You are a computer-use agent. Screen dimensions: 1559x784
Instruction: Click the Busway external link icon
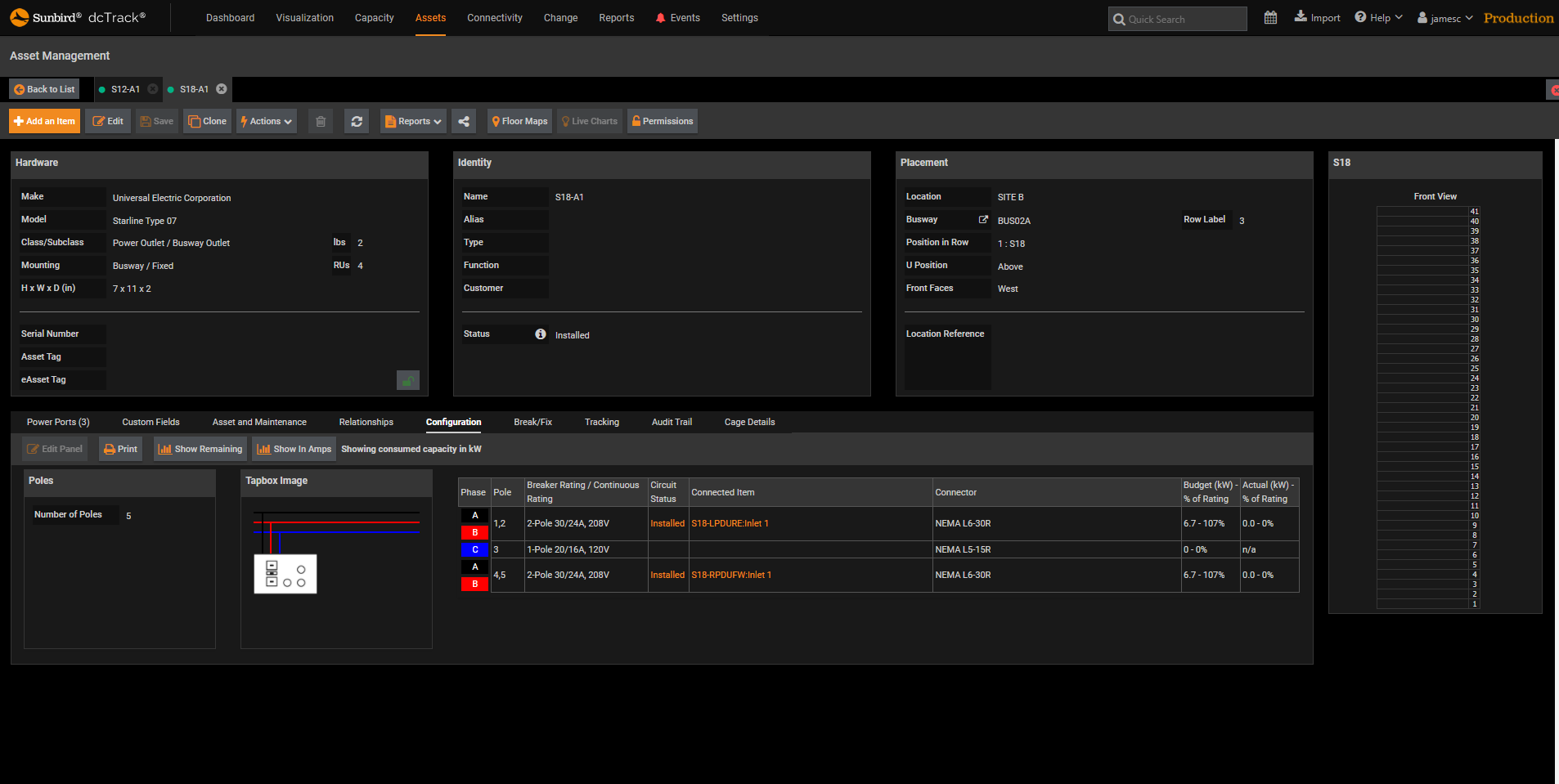point(983,219)
